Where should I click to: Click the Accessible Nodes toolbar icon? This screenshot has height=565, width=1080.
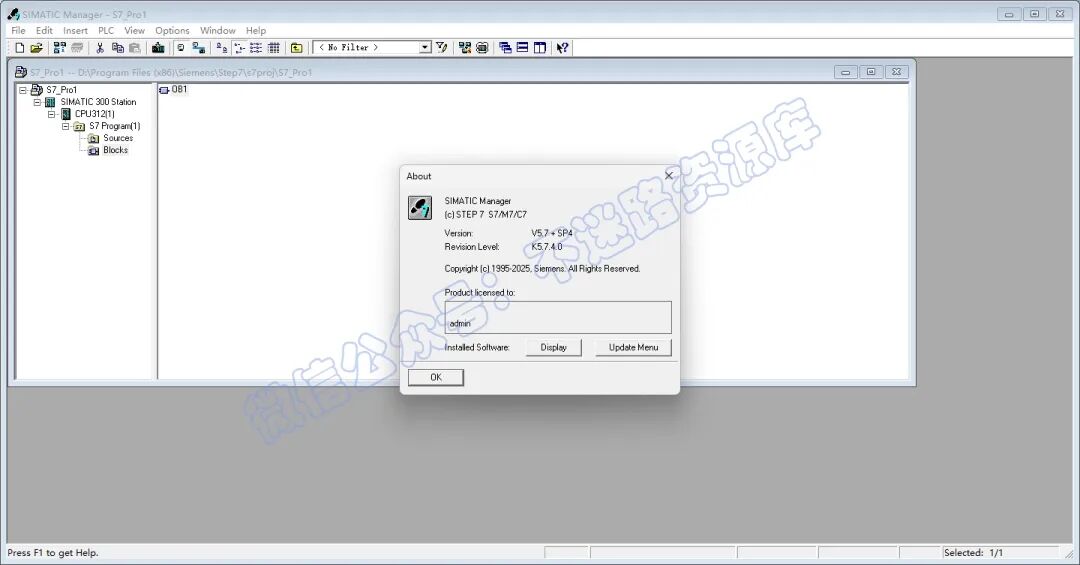pos(60,48)
